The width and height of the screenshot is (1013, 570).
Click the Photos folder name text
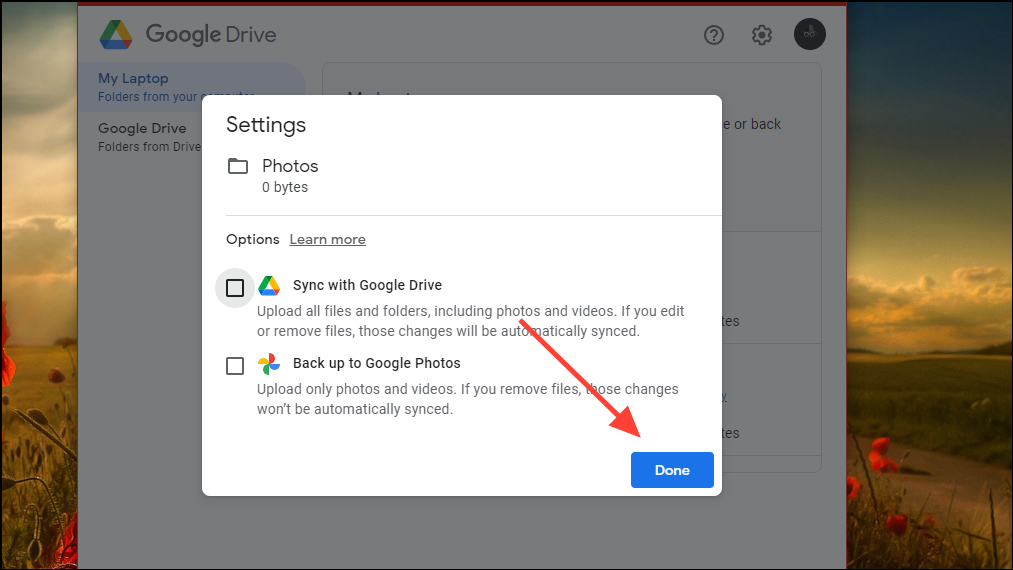(x=290, y=166)
